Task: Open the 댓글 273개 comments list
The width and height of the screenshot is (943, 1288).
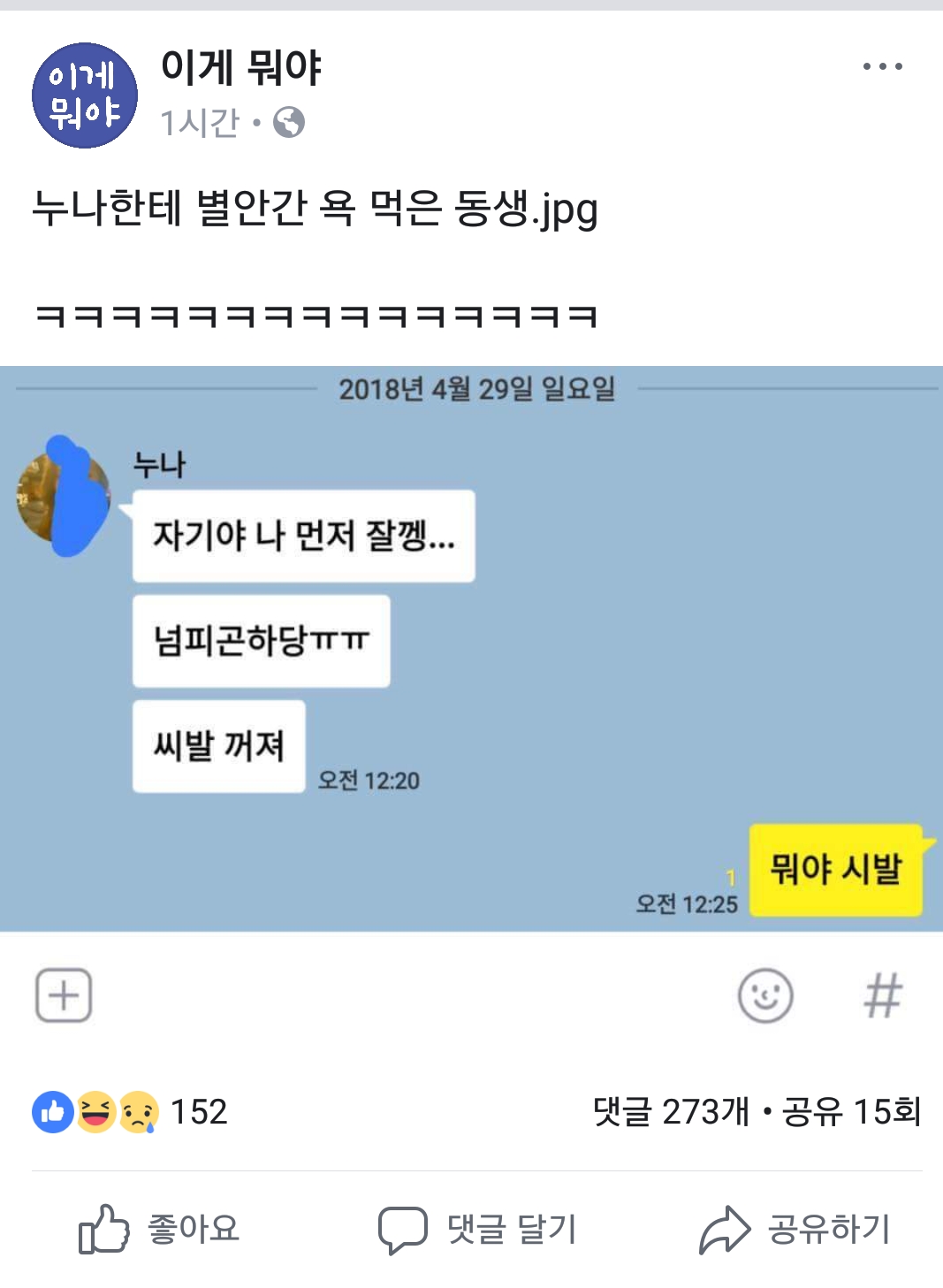Action: coord(672,1112)
